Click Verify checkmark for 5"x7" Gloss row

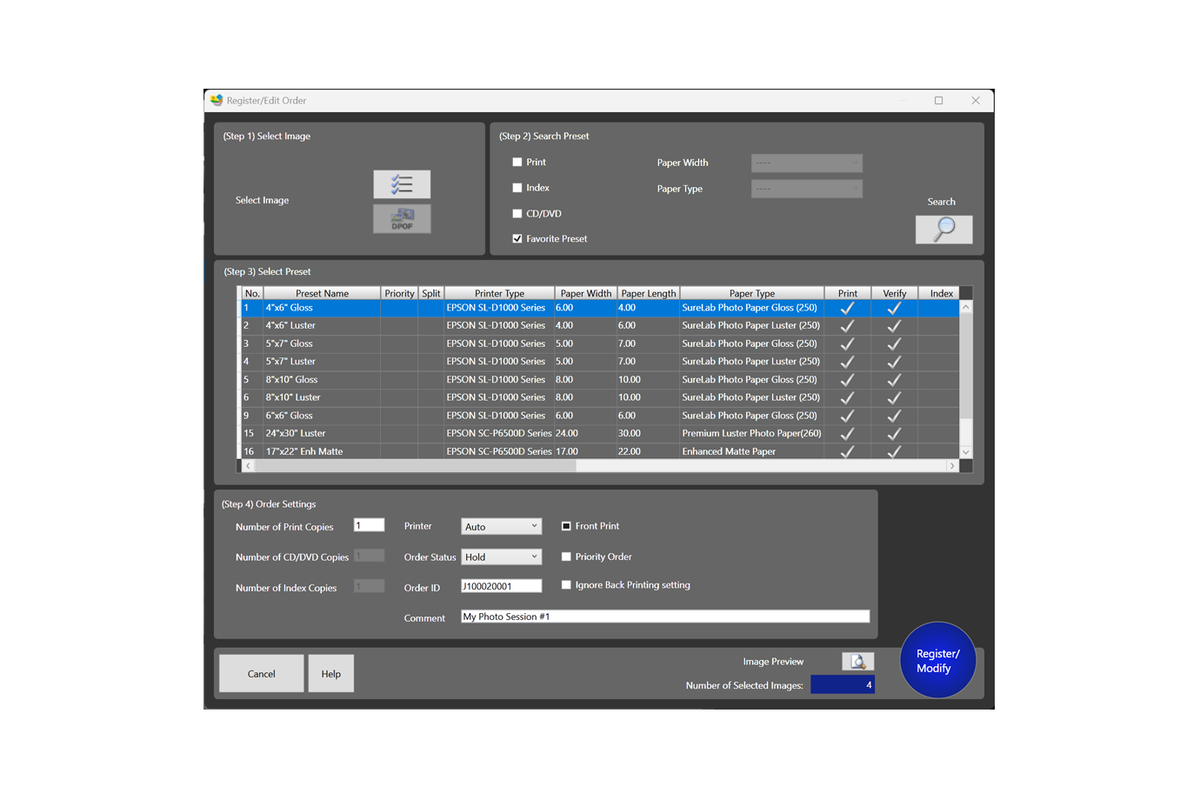pos(894,344)
